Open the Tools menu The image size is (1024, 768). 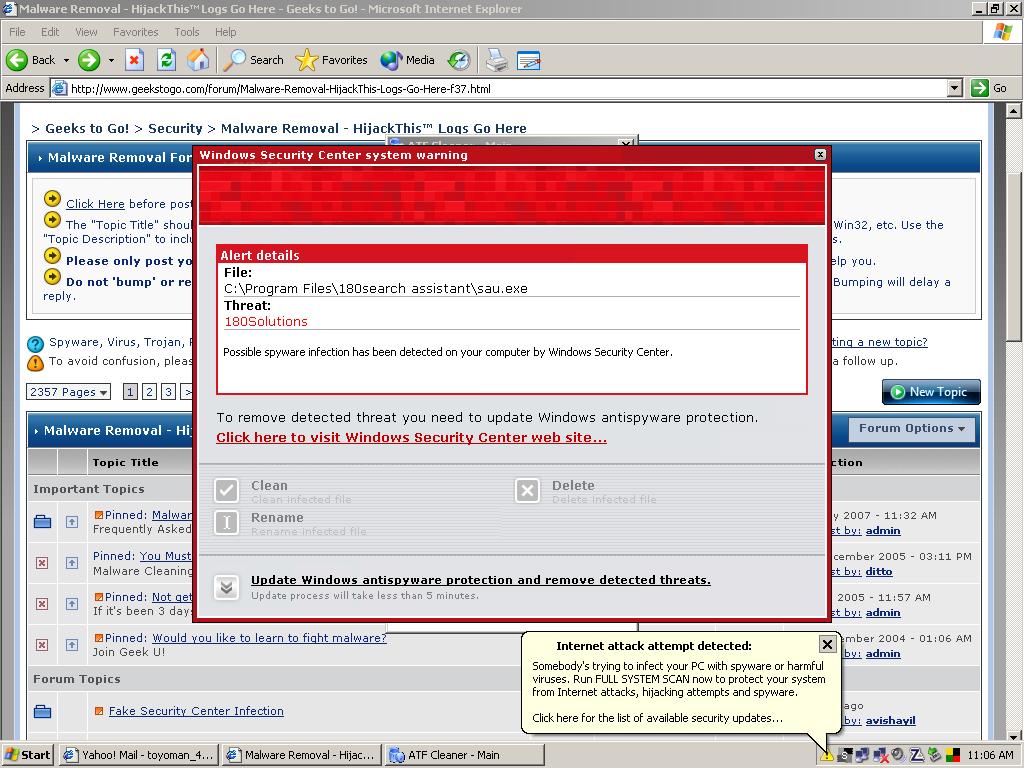pos(186,32)
